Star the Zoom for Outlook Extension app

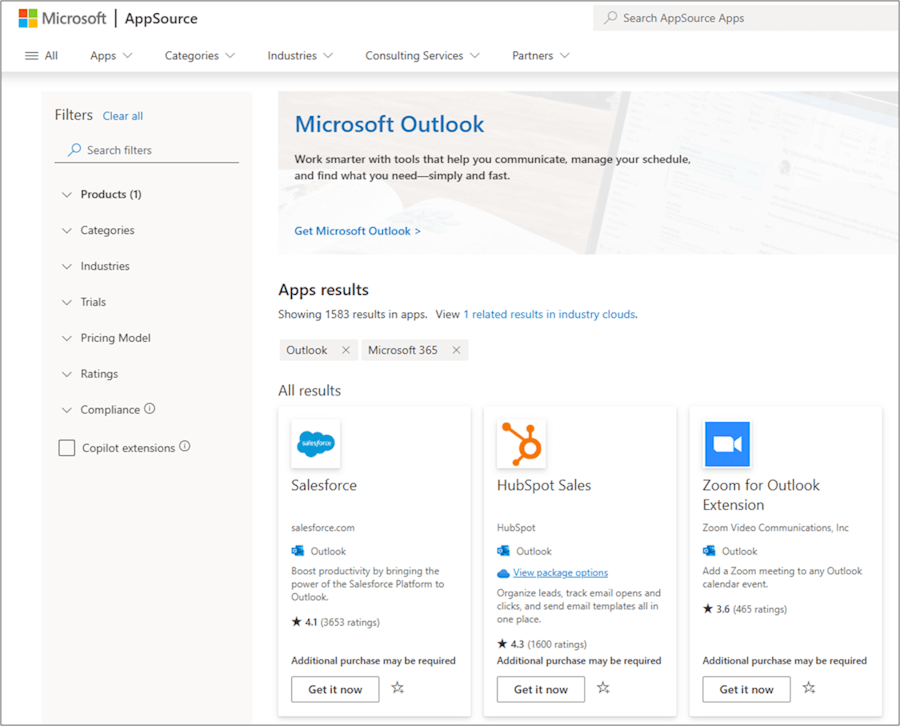click(809, 689)
